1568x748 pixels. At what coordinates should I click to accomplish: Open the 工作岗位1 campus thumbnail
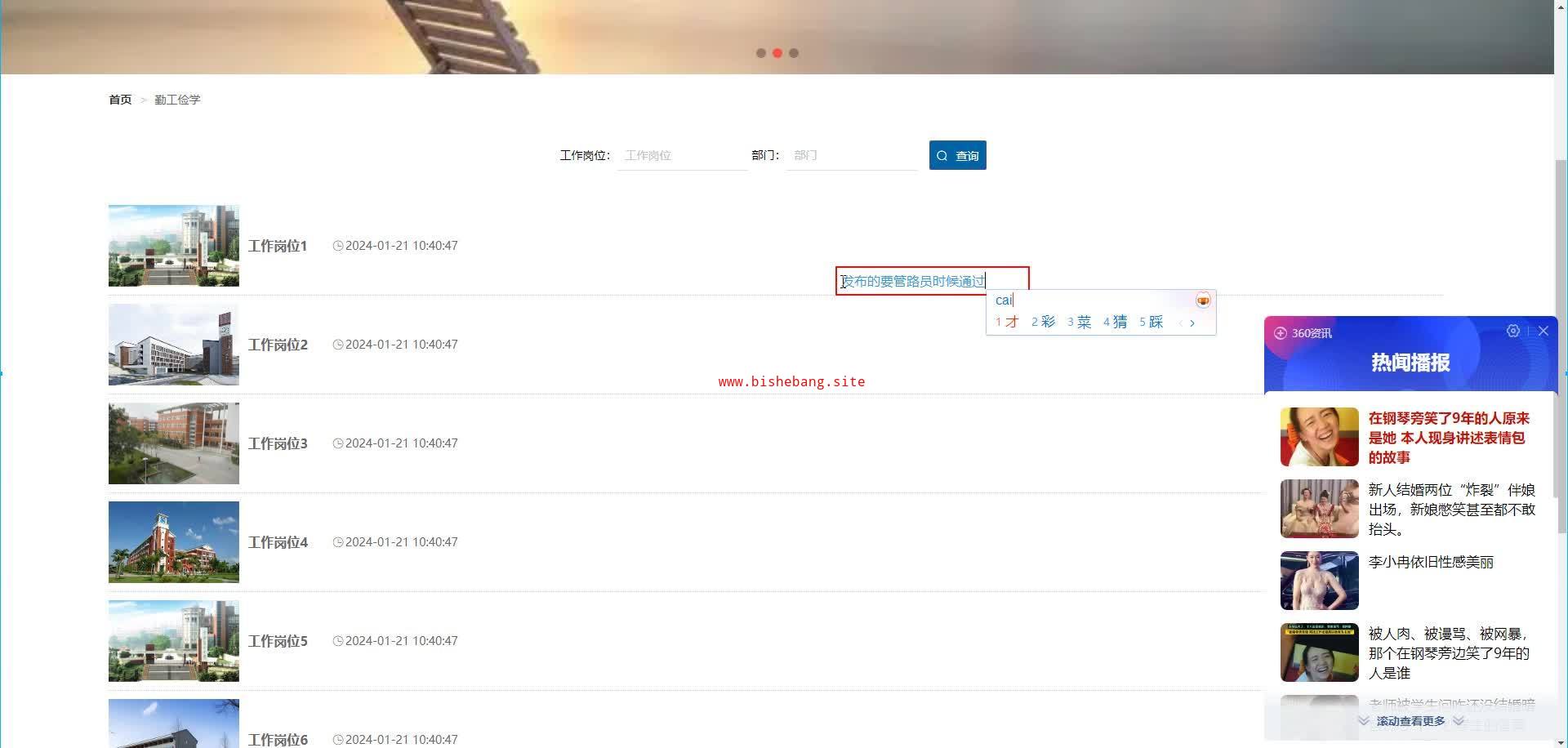coord(174,246)
